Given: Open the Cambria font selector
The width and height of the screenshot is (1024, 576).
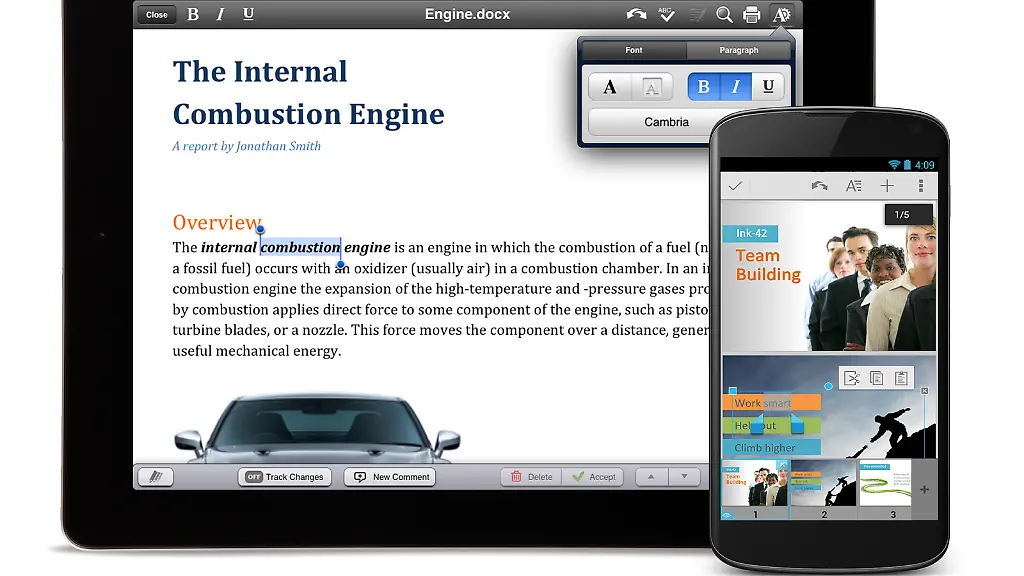Looking at the screenshot, I should (665, 121).
